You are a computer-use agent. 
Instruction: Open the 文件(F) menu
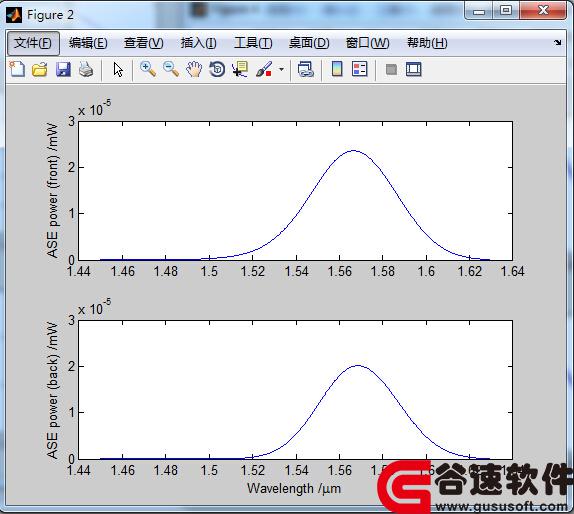click(33, 43)
